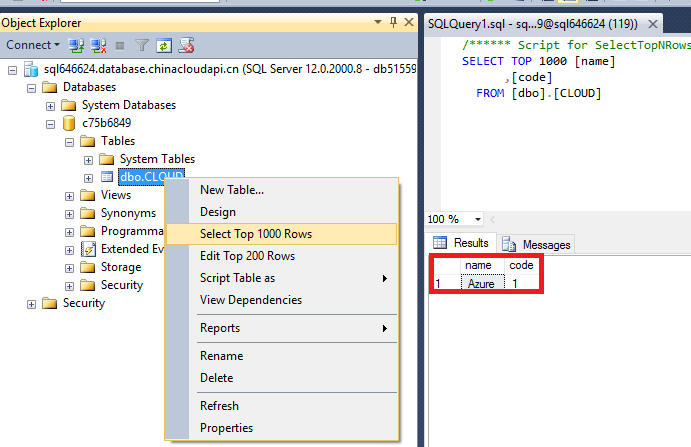Toggle auto hide pin for Object Explorer
Screen dimensions: 691x447
pos(394,22)
